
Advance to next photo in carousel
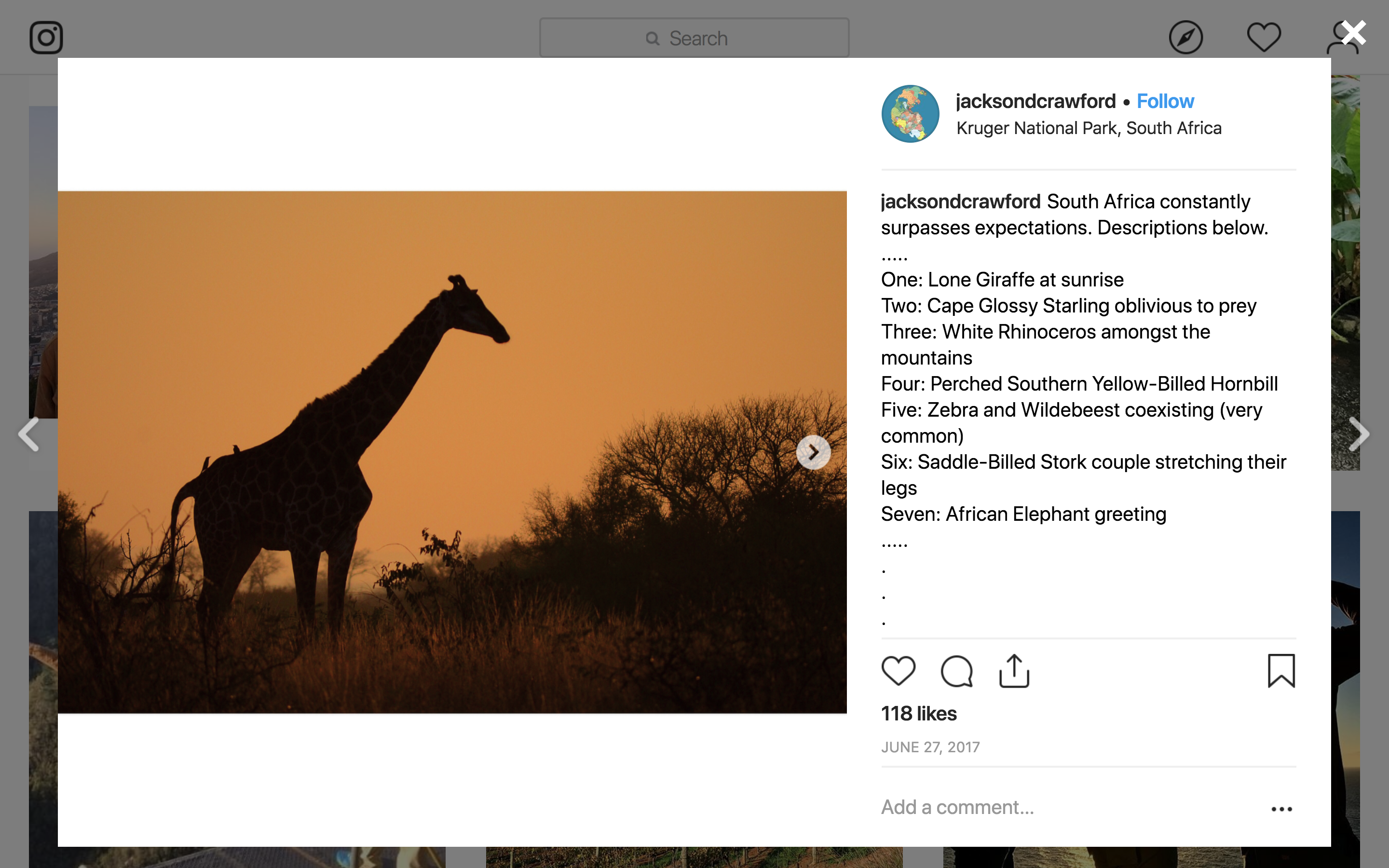pos(813,452)
